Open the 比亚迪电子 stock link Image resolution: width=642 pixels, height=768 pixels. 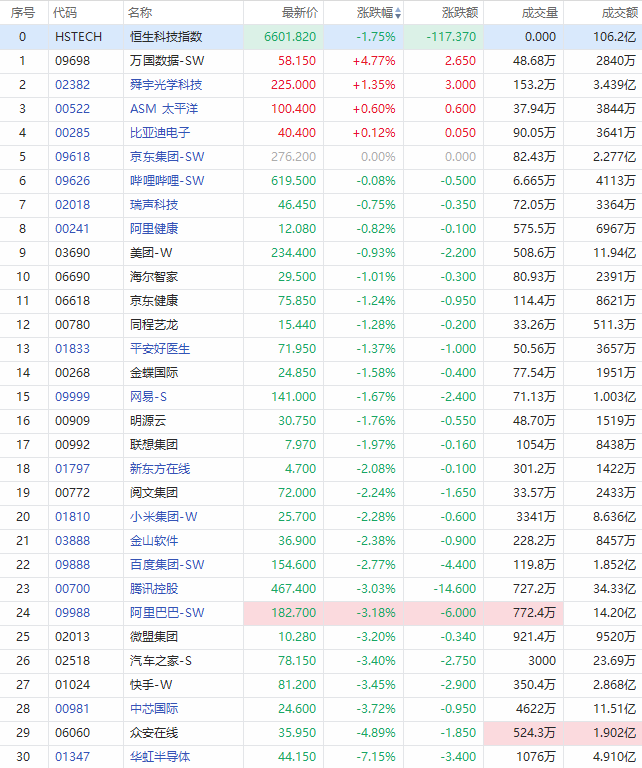click(160, 133)
